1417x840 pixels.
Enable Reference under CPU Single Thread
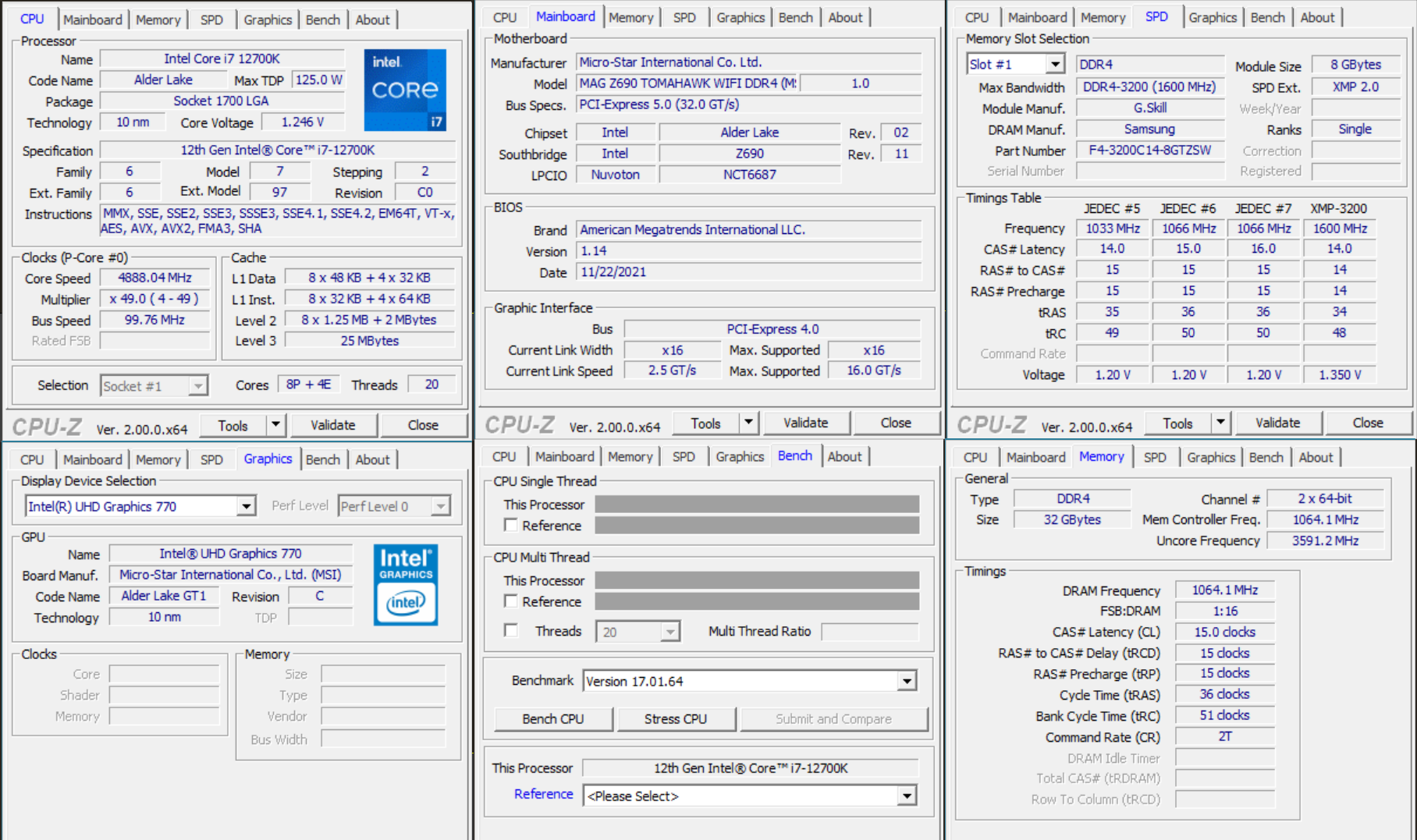pos(511,525)
